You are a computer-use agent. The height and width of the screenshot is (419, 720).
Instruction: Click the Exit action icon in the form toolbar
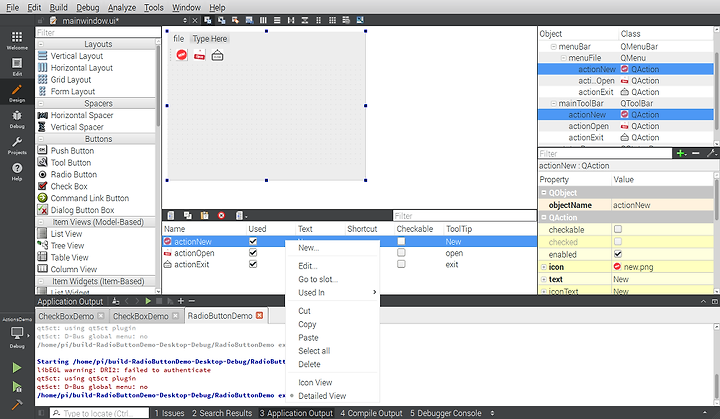pyautogui.click(x=217, y=56)
